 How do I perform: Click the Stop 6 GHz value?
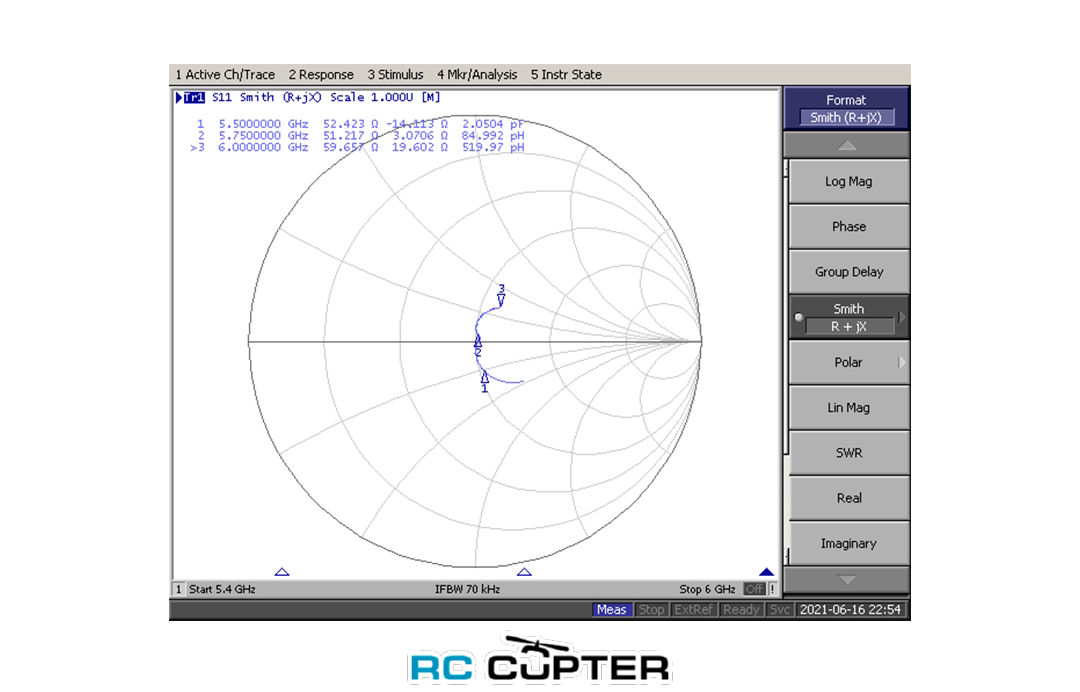(707, 589)
